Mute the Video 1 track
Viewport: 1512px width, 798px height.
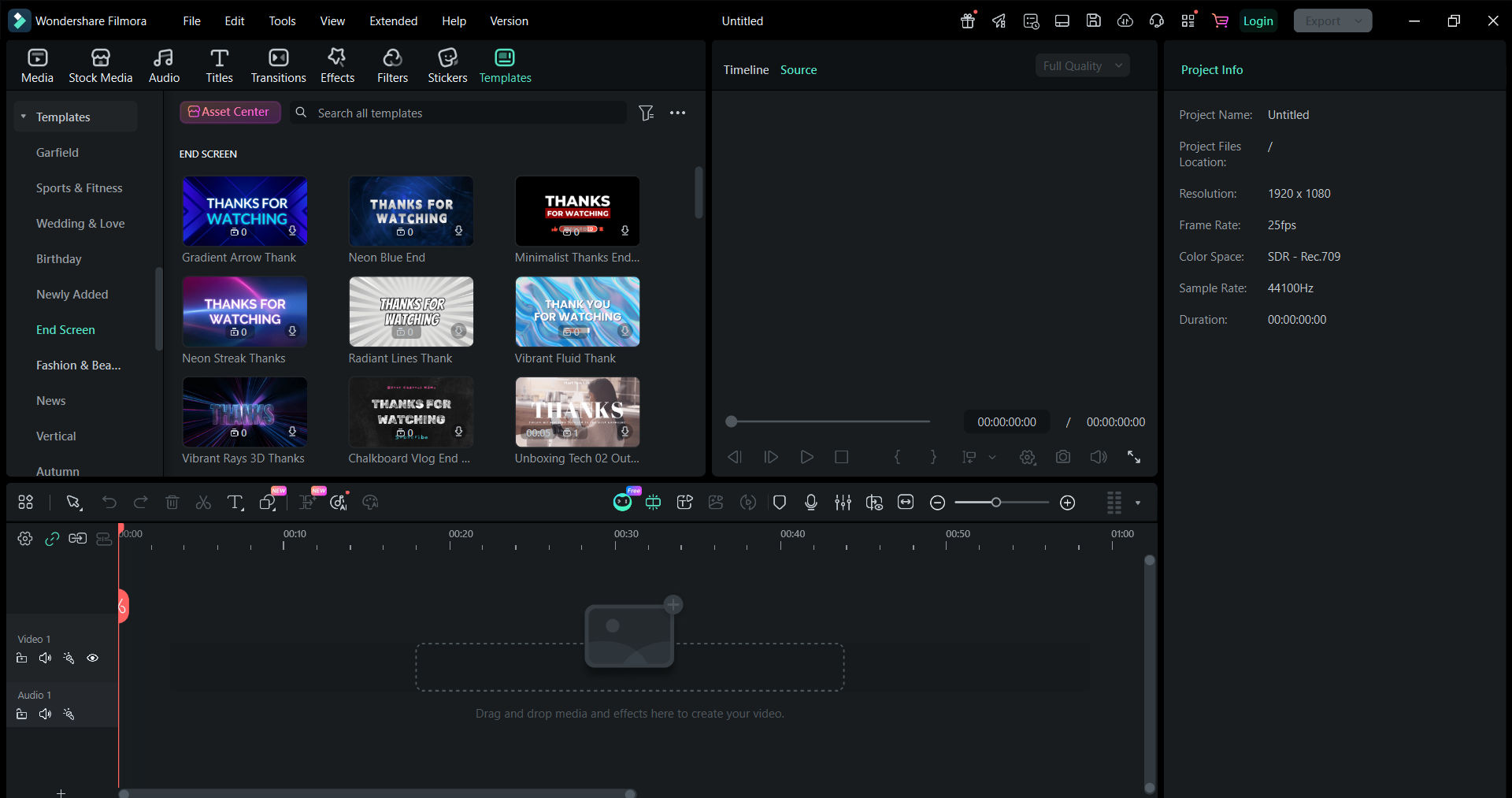(x=46, y=658)
